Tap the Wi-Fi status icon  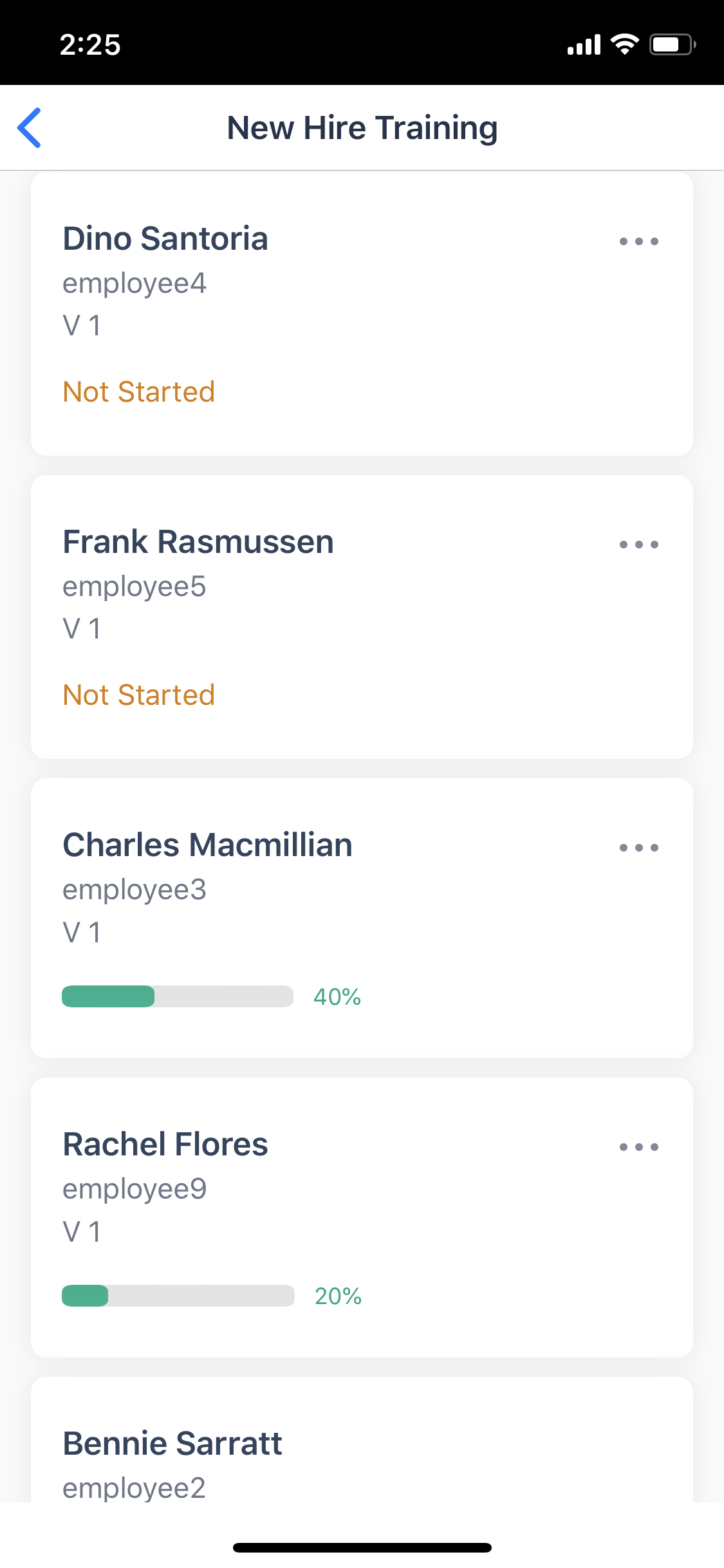click(x=624, y=44)
